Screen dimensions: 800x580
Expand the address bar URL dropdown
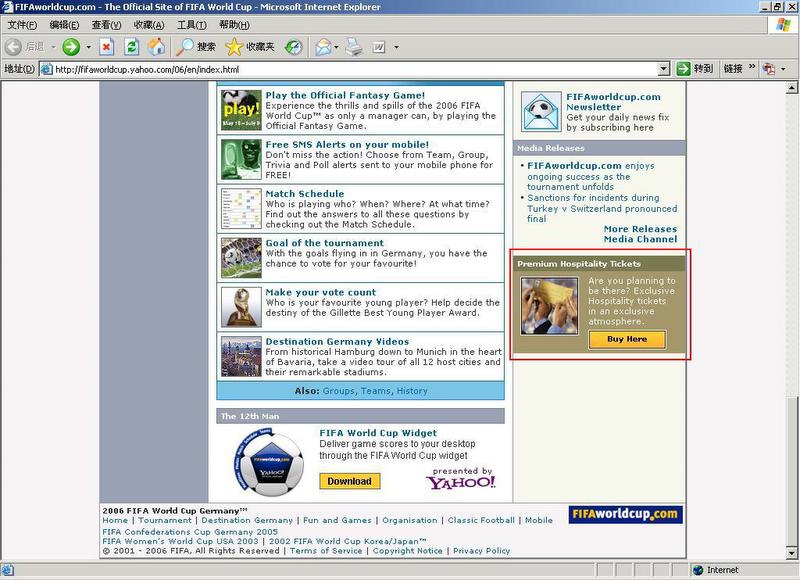tap(663, 69)
